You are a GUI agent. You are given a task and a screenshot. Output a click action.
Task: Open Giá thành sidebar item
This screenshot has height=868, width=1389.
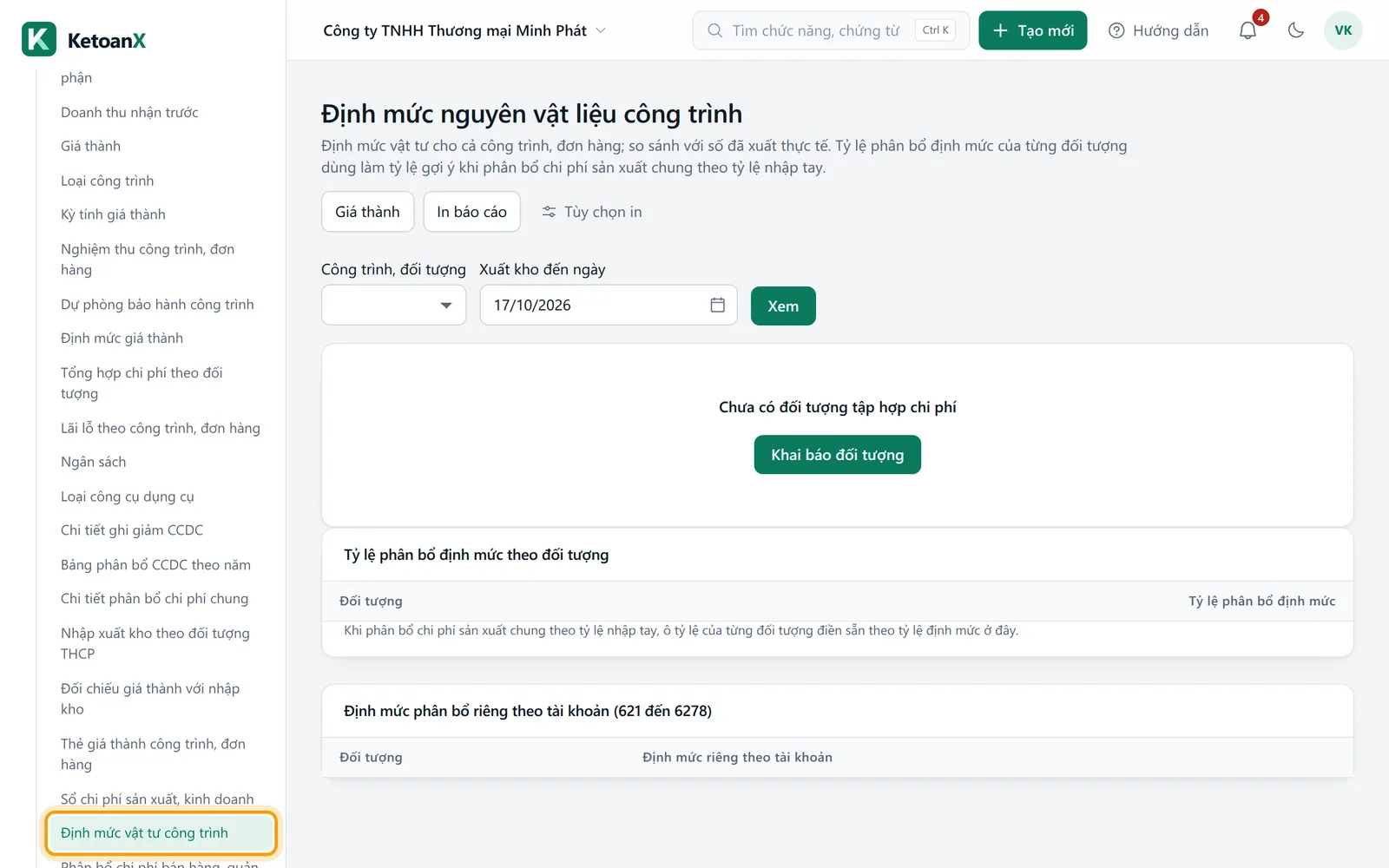click(x=90, y=146)
